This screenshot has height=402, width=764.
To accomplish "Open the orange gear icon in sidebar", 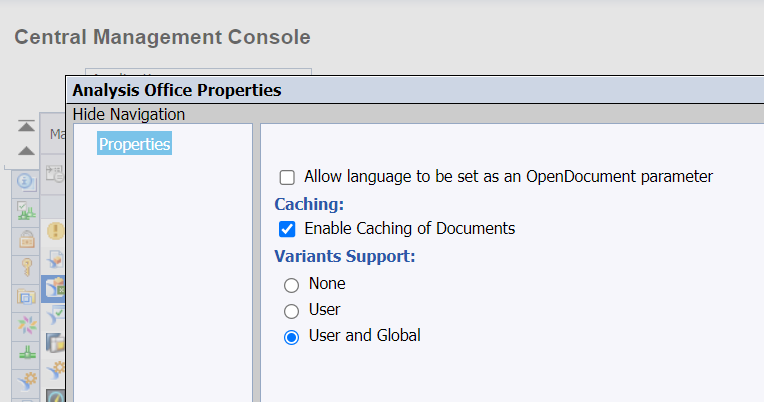I will pos(27,381).
